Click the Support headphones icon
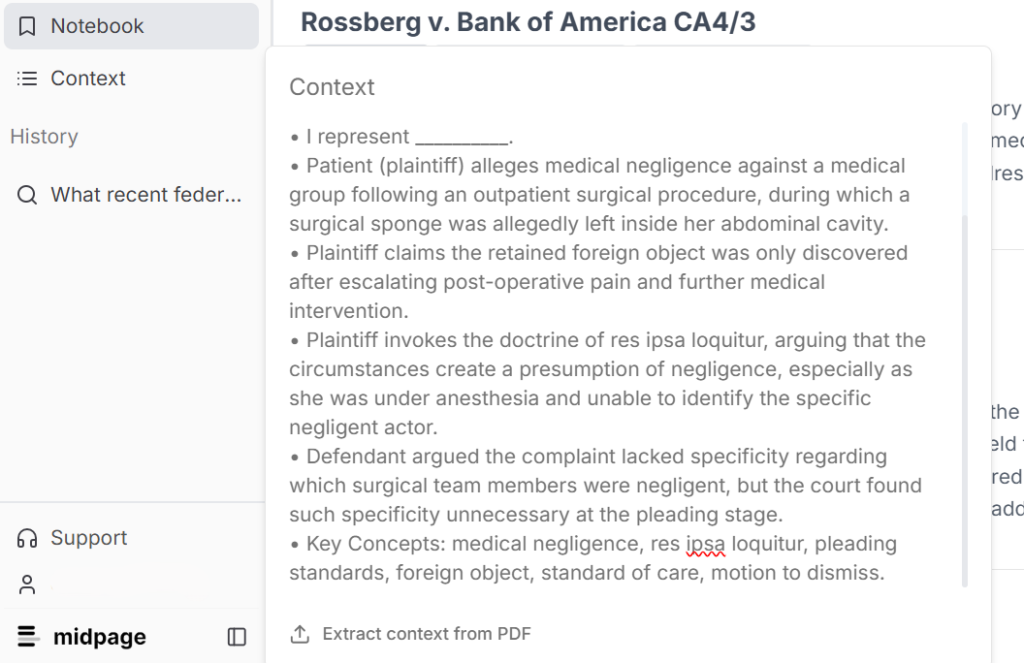The width and height of the screenshot is (1024, 663). 28,538
